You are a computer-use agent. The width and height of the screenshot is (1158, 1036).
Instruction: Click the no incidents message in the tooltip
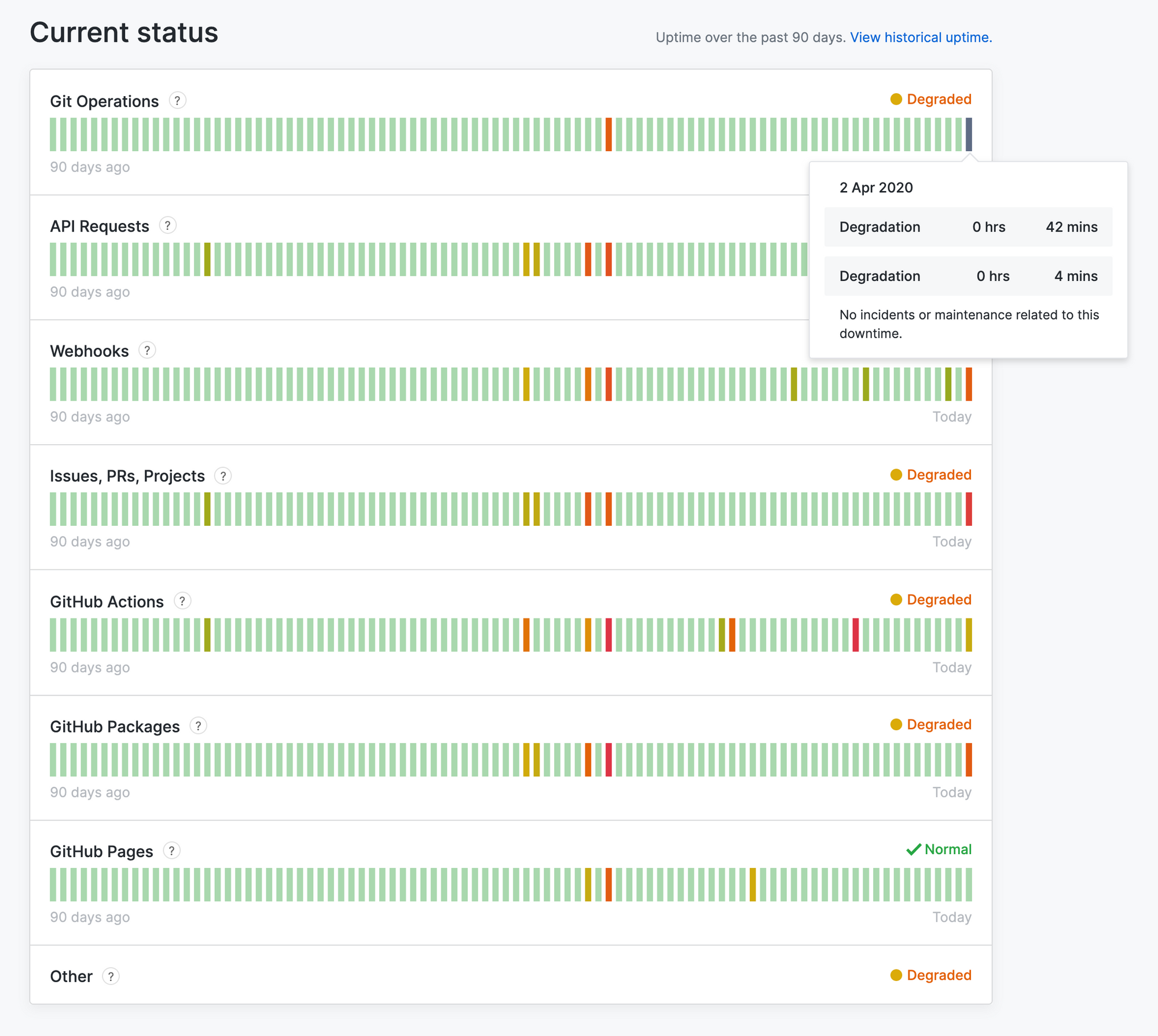point(969,324)
